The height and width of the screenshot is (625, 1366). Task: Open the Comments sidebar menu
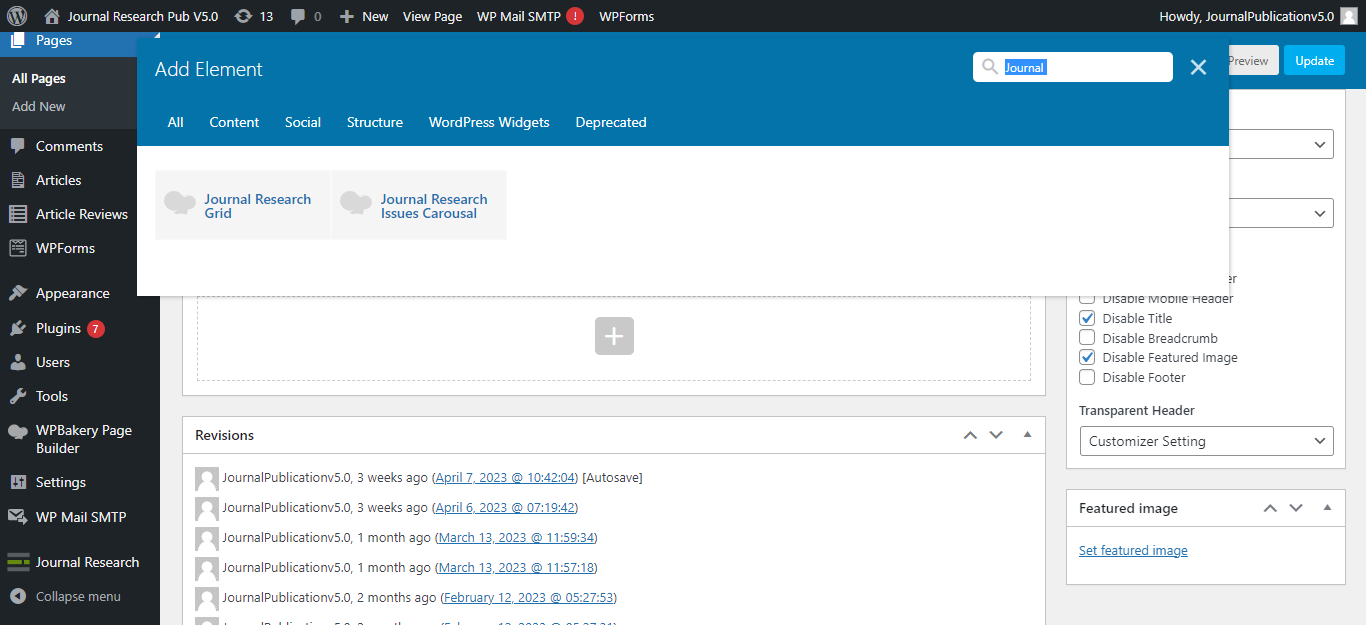pyautogui.click(x=69, y=146)
